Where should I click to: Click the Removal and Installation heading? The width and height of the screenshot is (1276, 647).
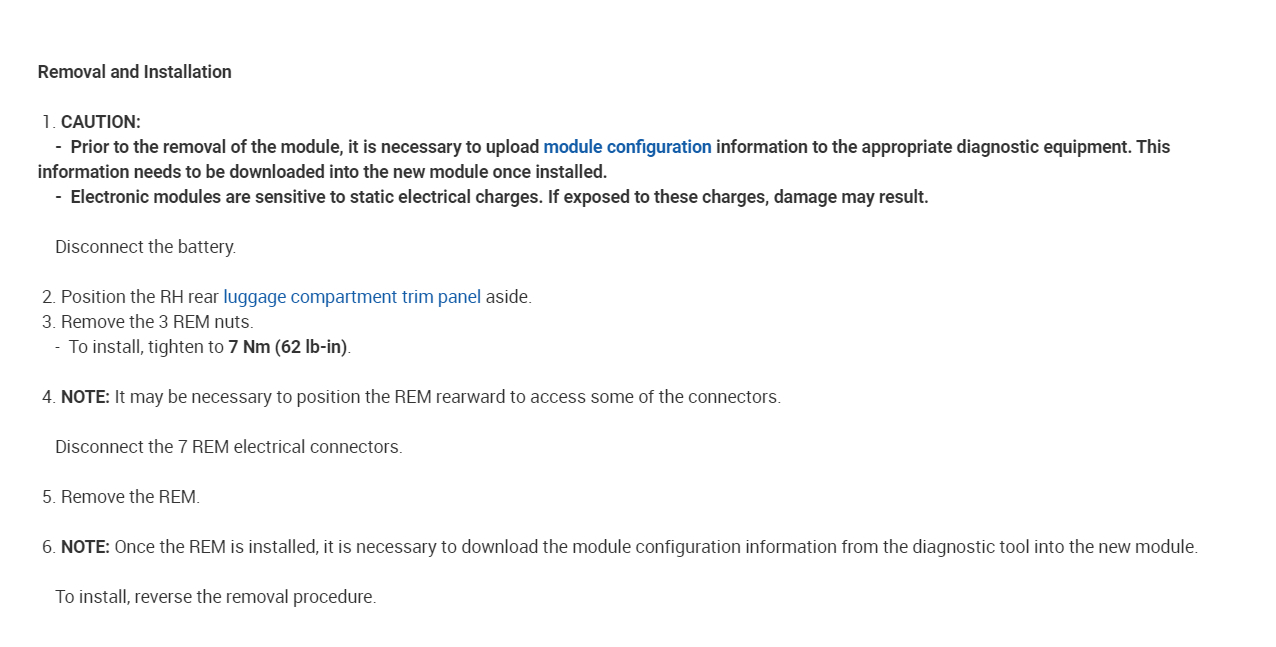click(x=135, y=72)
